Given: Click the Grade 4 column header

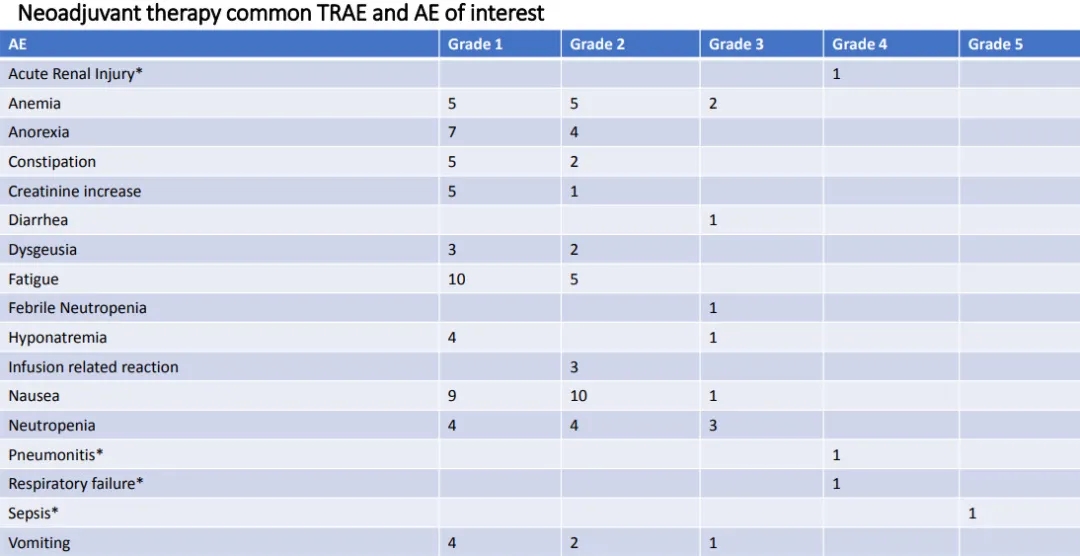Looking at the screenshot, I should point(859,44).
